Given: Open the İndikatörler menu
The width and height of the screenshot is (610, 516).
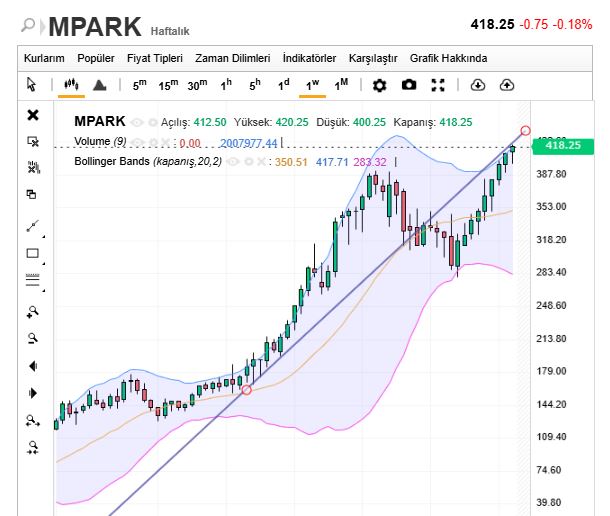Looking at the screenshot, I should tap(309, 58).
